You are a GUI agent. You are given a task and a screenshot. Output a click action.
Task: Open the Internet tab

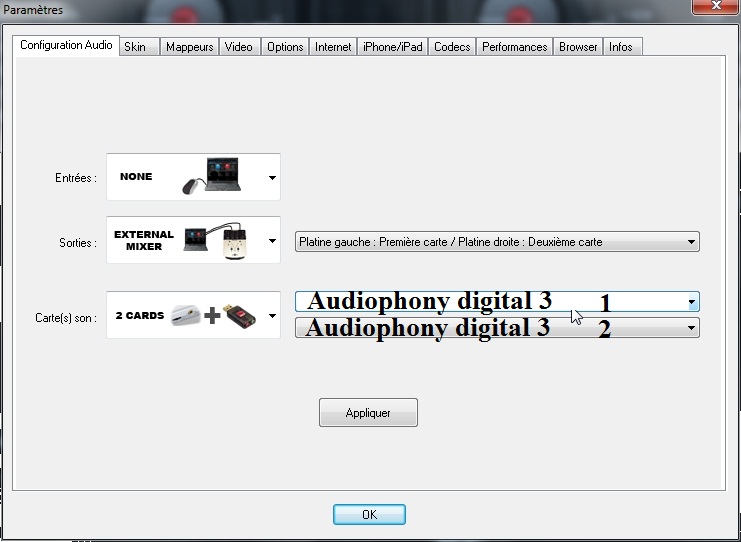point(333,47)
